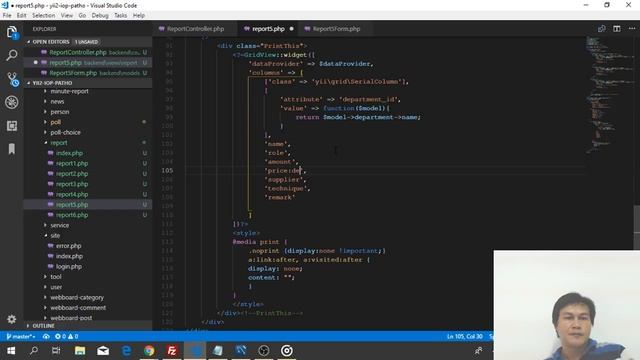This screenshot has width=640, height=360.
Task: Click the open changes icon in editor toolbar
Action: [x=602, y=29]
